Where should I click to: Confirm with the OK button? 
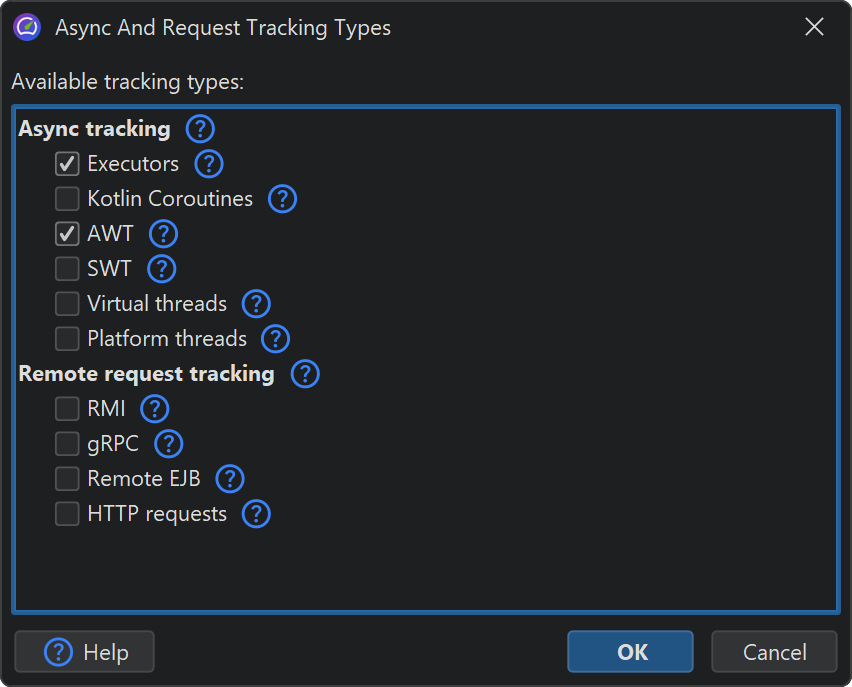point(630,652)
